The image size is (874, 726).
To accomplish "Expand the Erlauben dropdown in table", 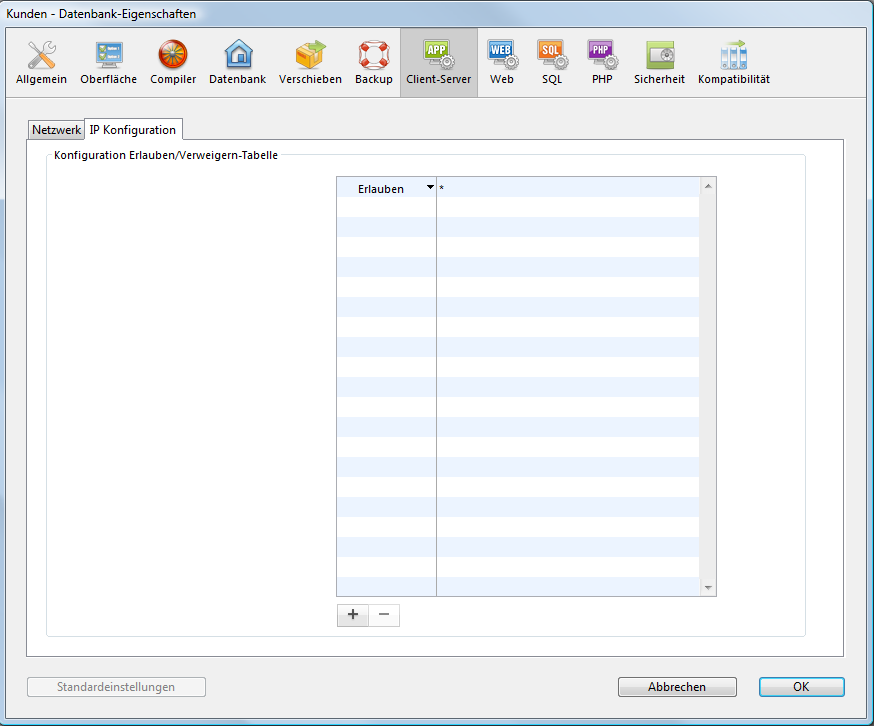I will click(x=430, y=188).
